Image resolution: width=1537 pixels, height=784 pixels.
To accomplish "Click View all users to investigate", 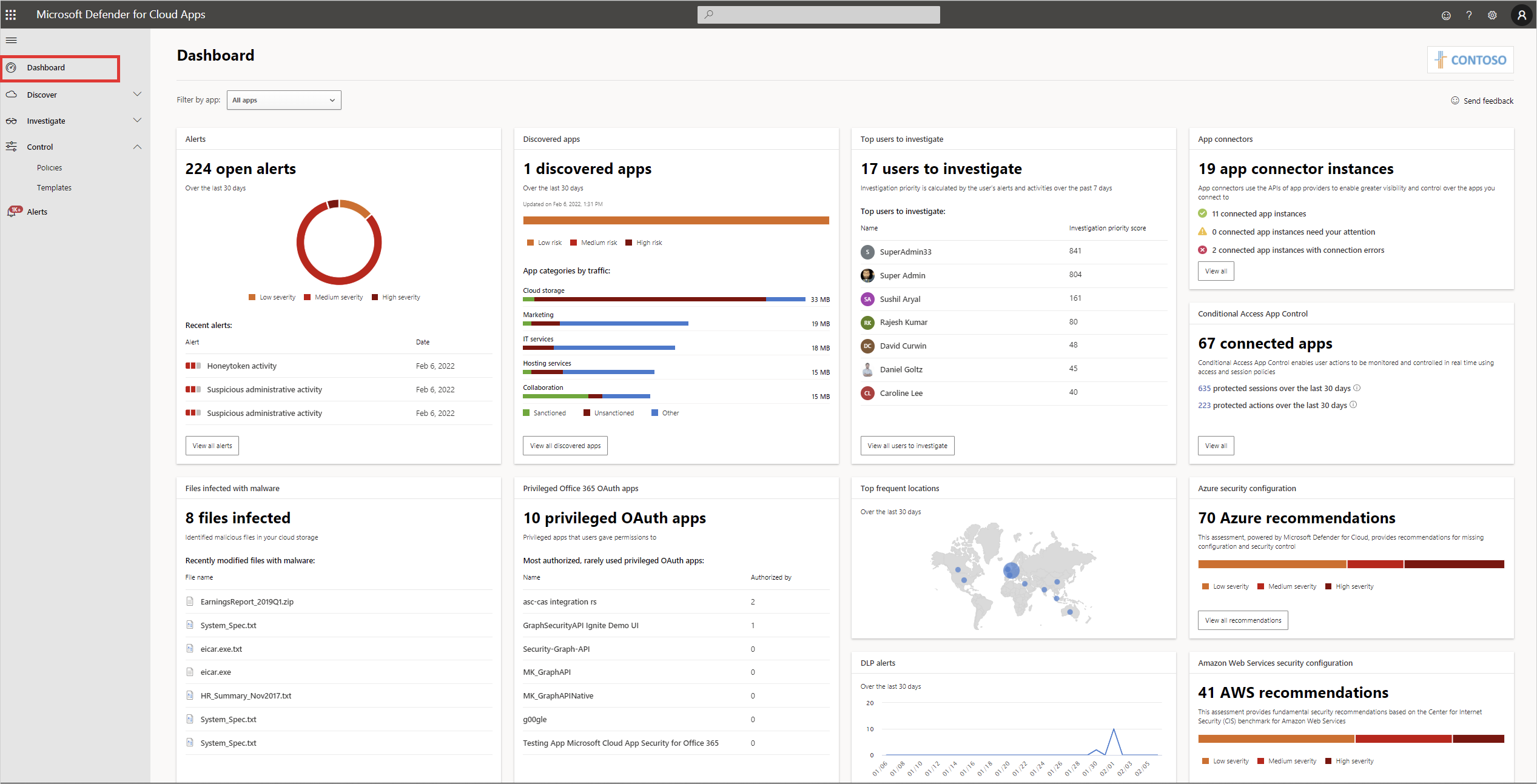I will coord(907,446).
